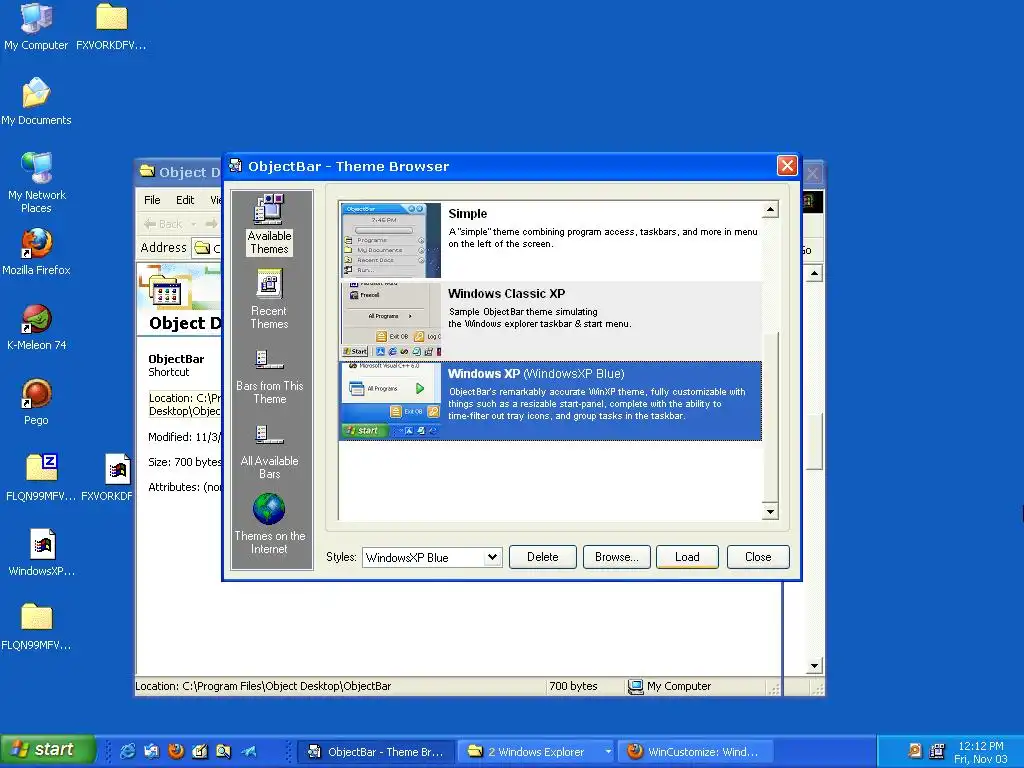
Task: Select Available Themes in the sidebar
Action: [269, 225]
